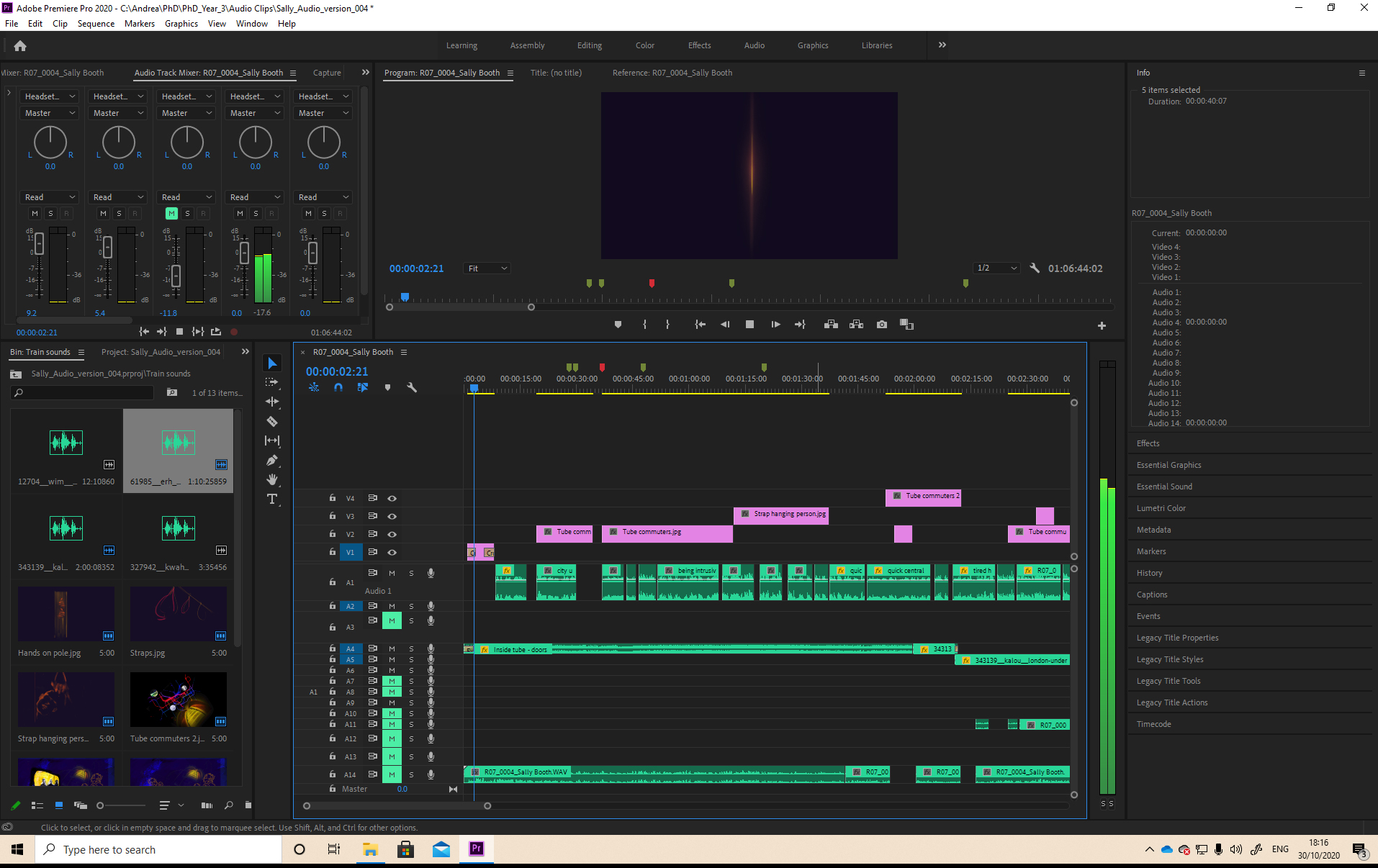
Task: Click the Extract button
Action: [856, 325]
